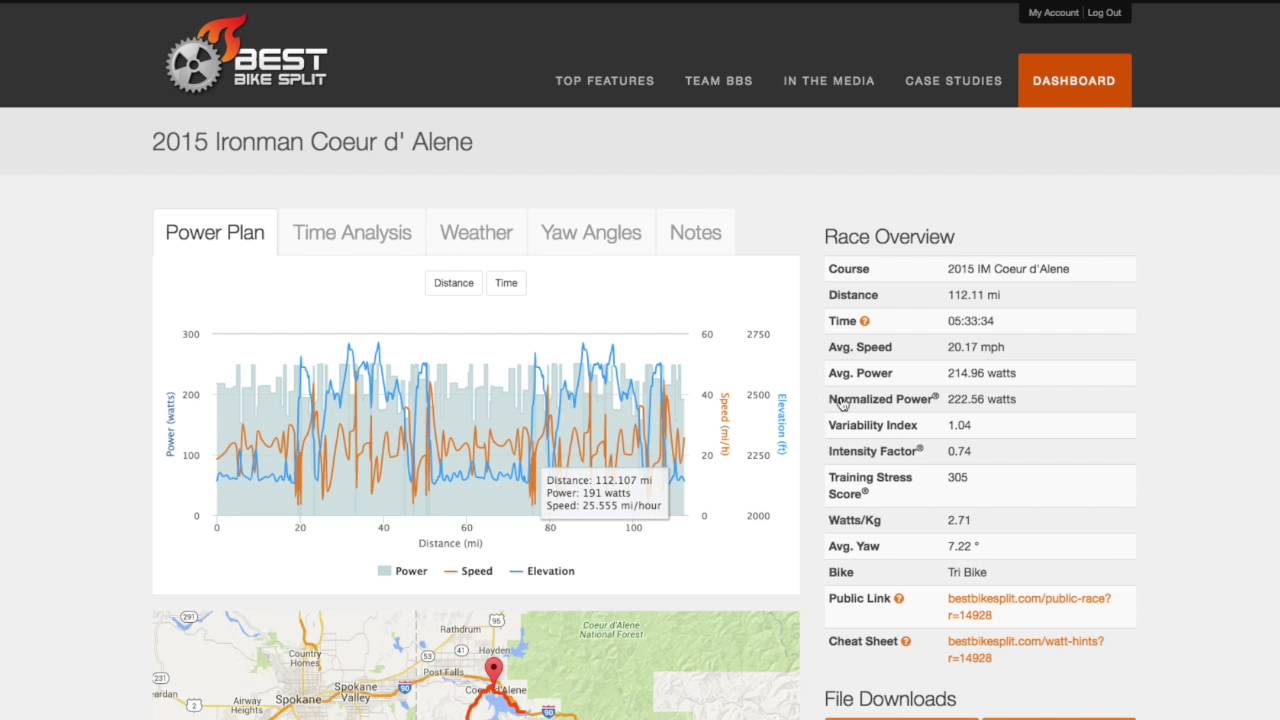Click the 'Spokane' label on the map
This screenshot has width=1280, height=720.
(298, 698)
